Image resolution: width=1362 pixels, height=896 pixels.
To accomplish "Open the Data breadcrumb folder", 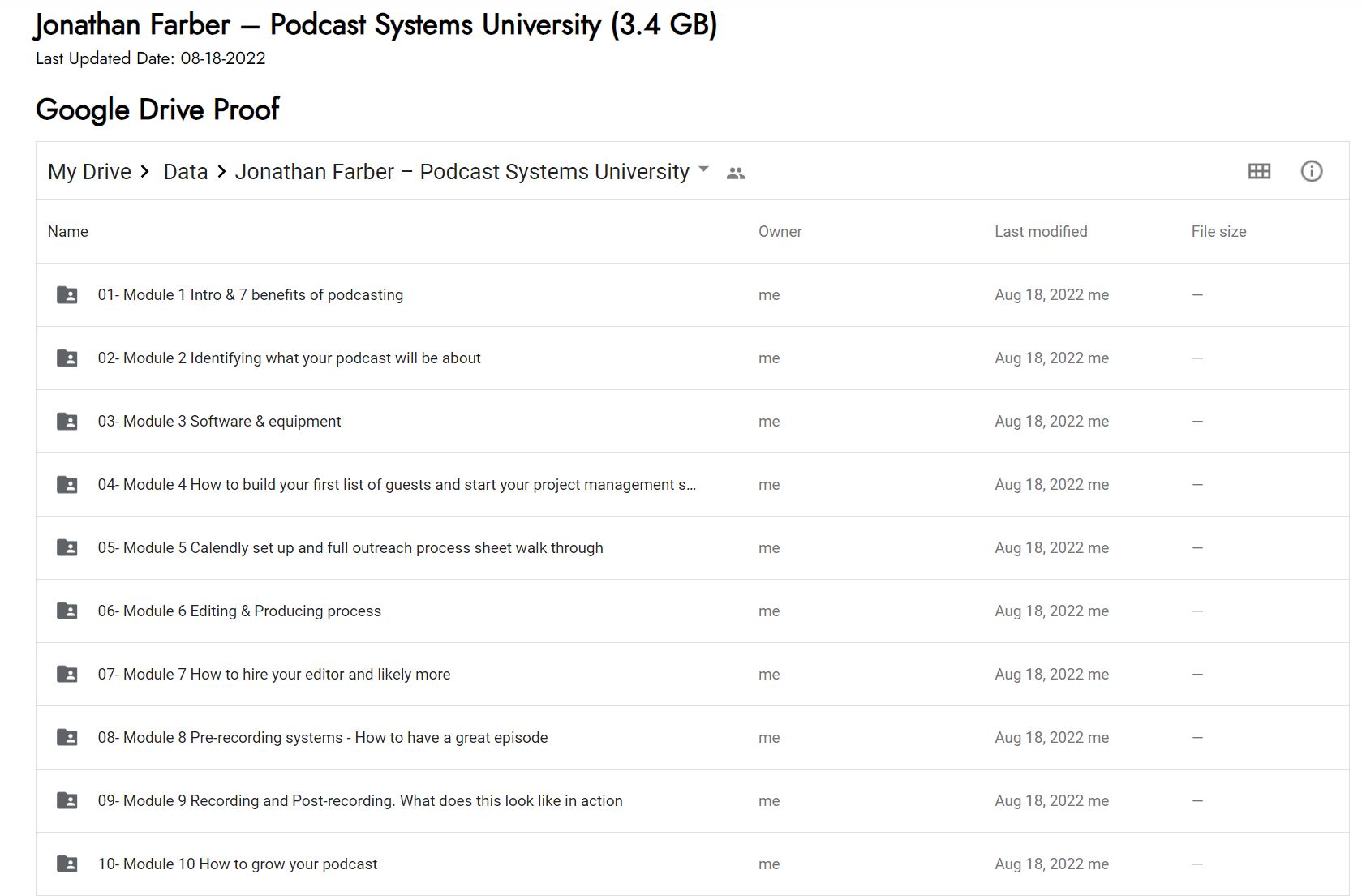I will click(x=186, y=172).
